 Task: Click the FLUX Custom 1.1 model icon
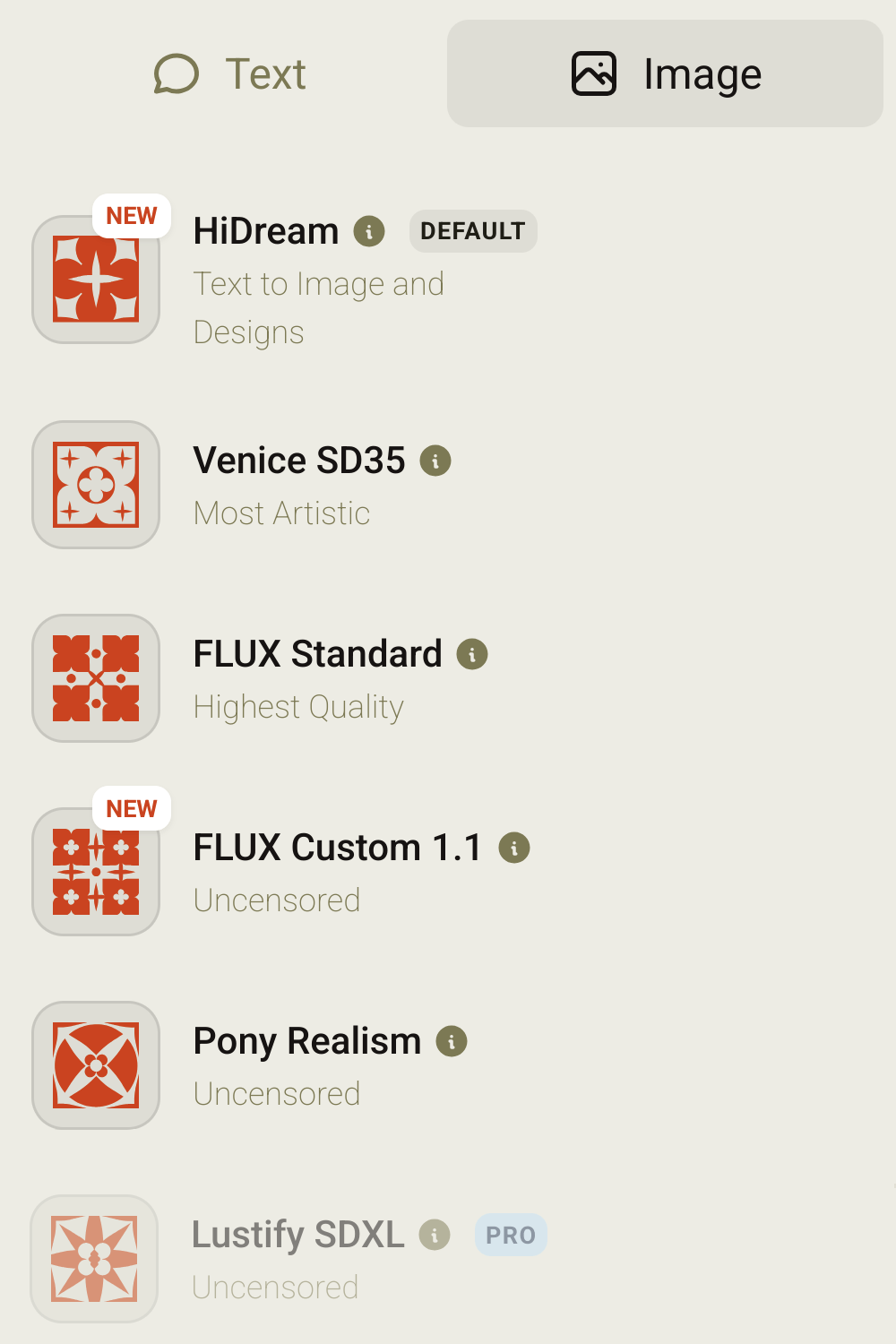click(x=96, y=872)
